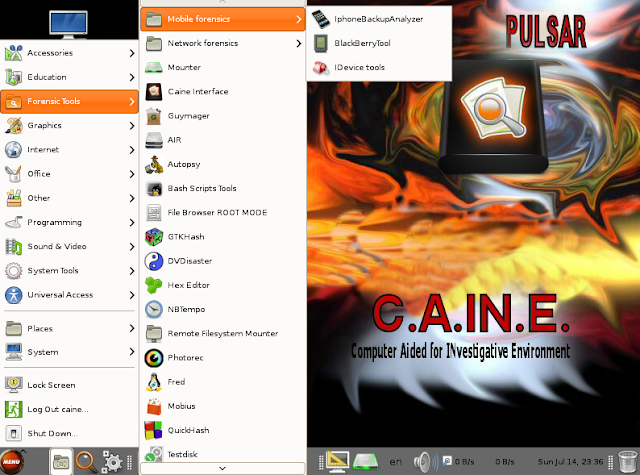Open settings gears icon in panel
The image size is (640, 475).
click(112, 462)
